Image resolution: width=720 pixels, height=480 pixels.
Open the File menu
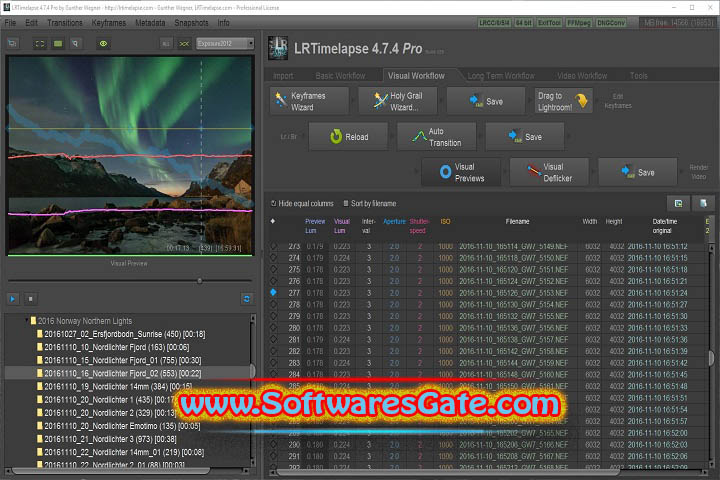point(10,23)
